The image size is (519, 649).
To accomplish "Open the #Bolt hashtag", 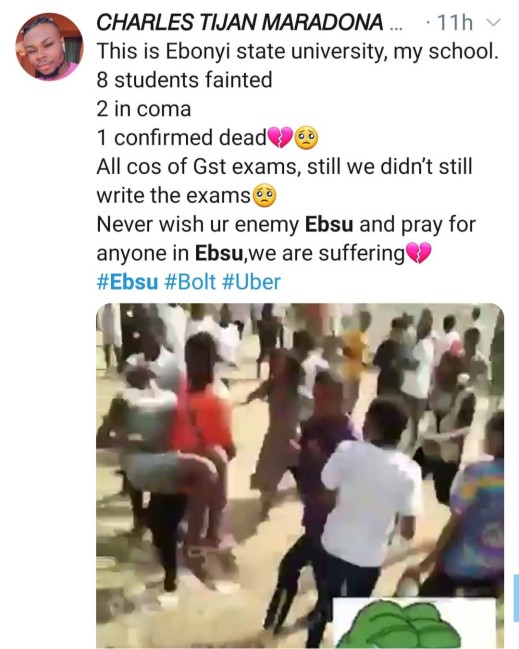I will (190, 282).
